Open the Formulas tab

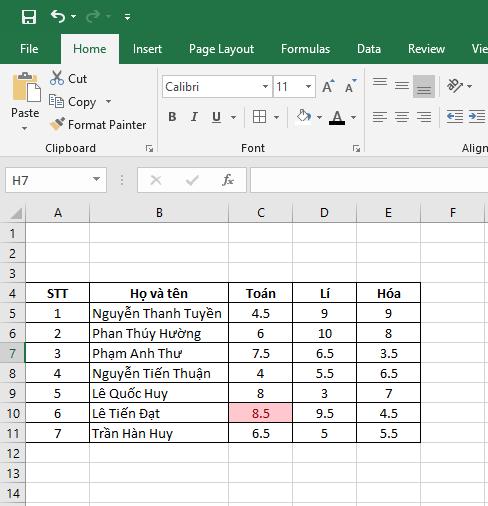[305, 49]
